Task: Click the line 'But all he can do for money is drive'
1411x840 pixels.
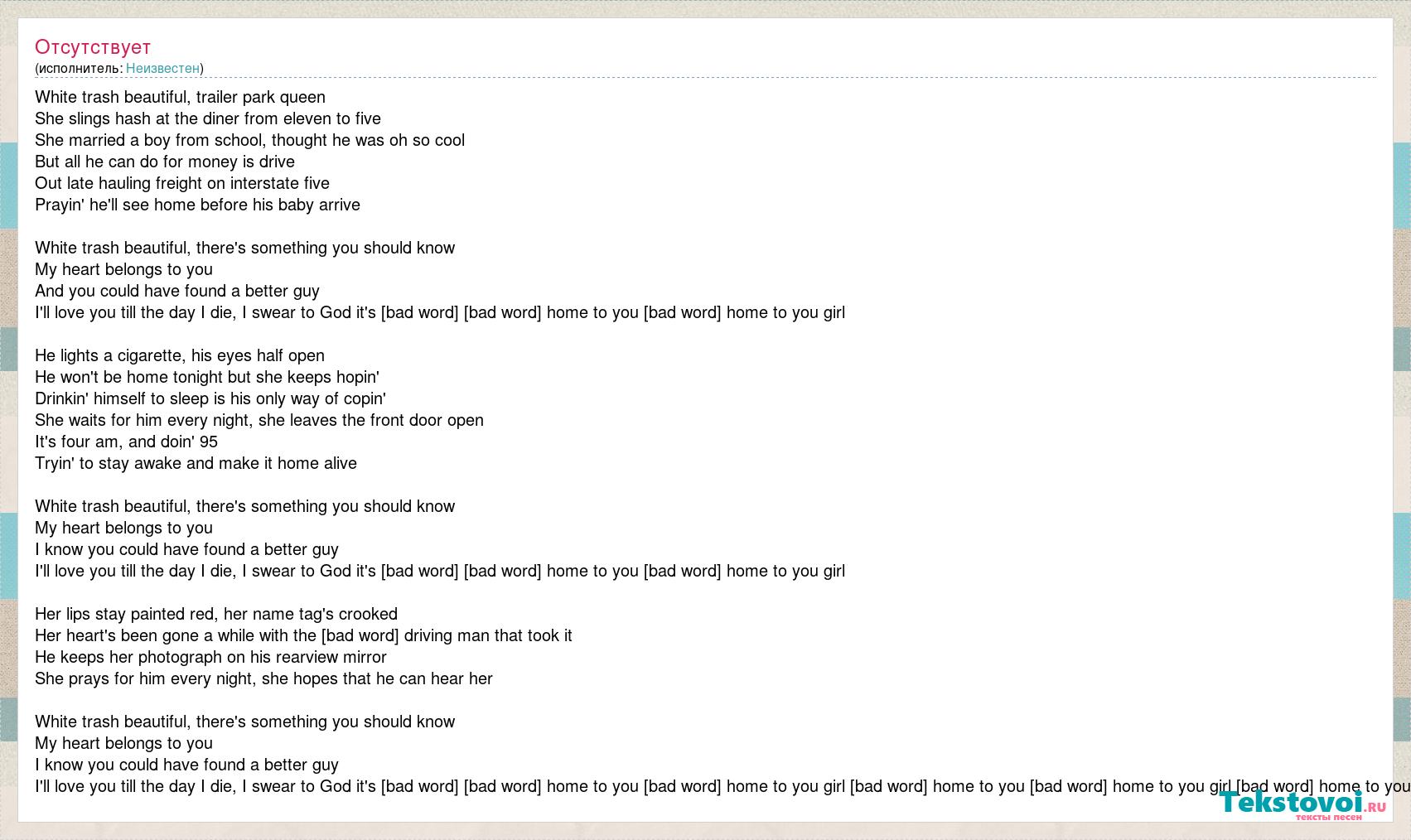Action: [x=165, y=162]
